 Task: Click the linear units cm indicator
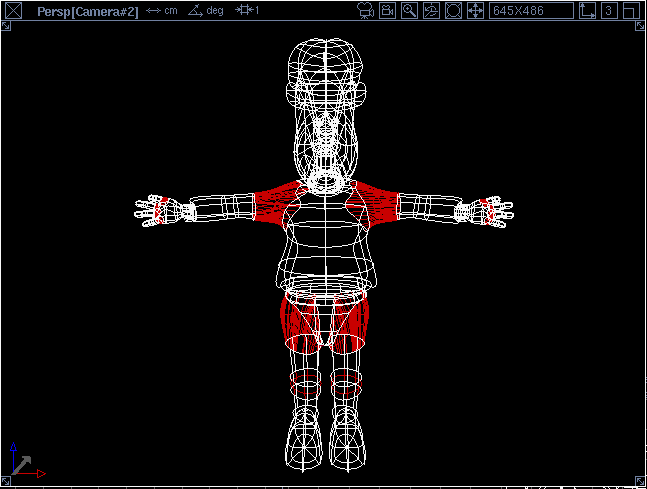point(162,11)
